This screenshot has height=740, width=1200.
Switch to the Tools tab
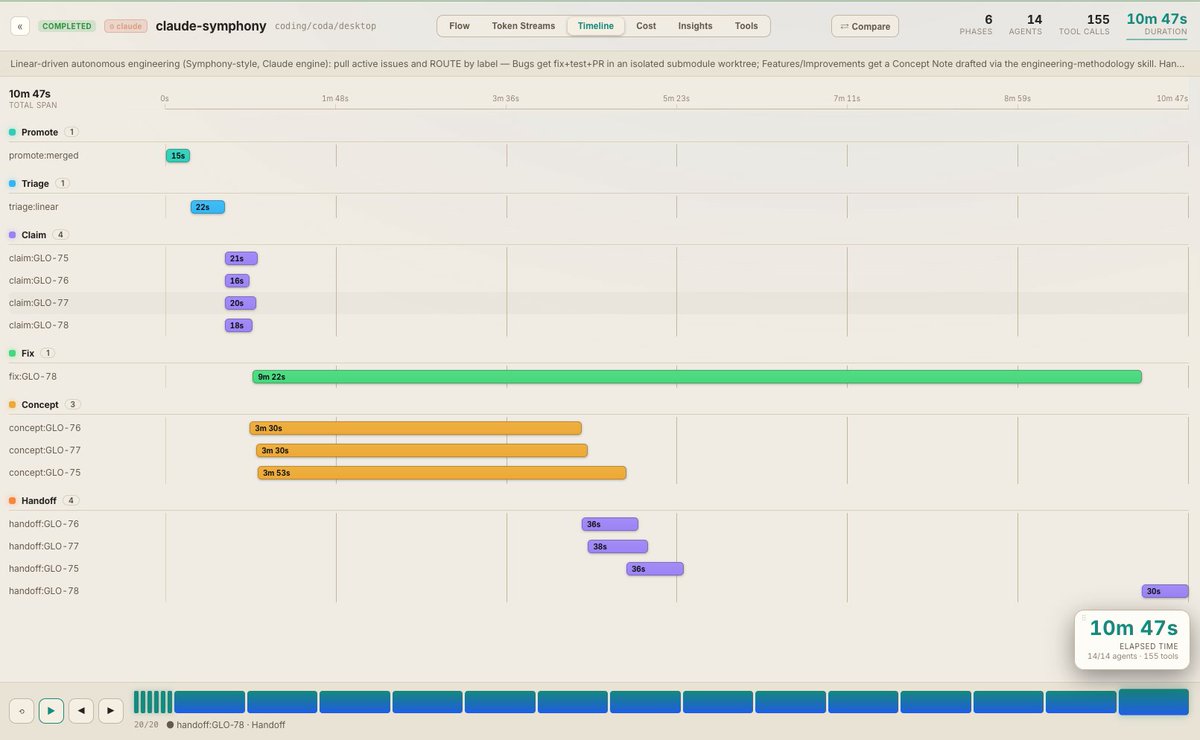pos(746,26)
